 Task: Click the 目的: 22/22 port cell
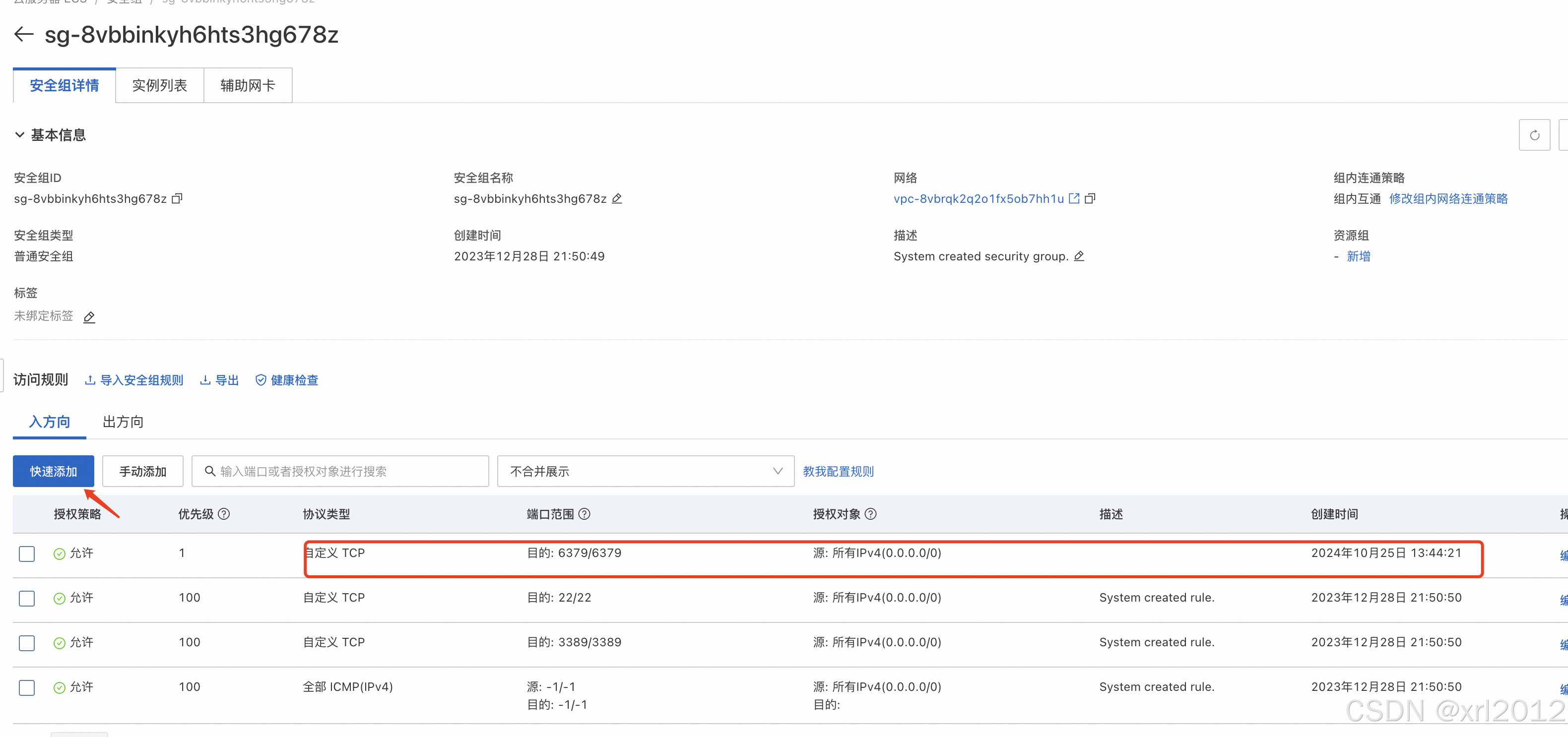point(559,598)
